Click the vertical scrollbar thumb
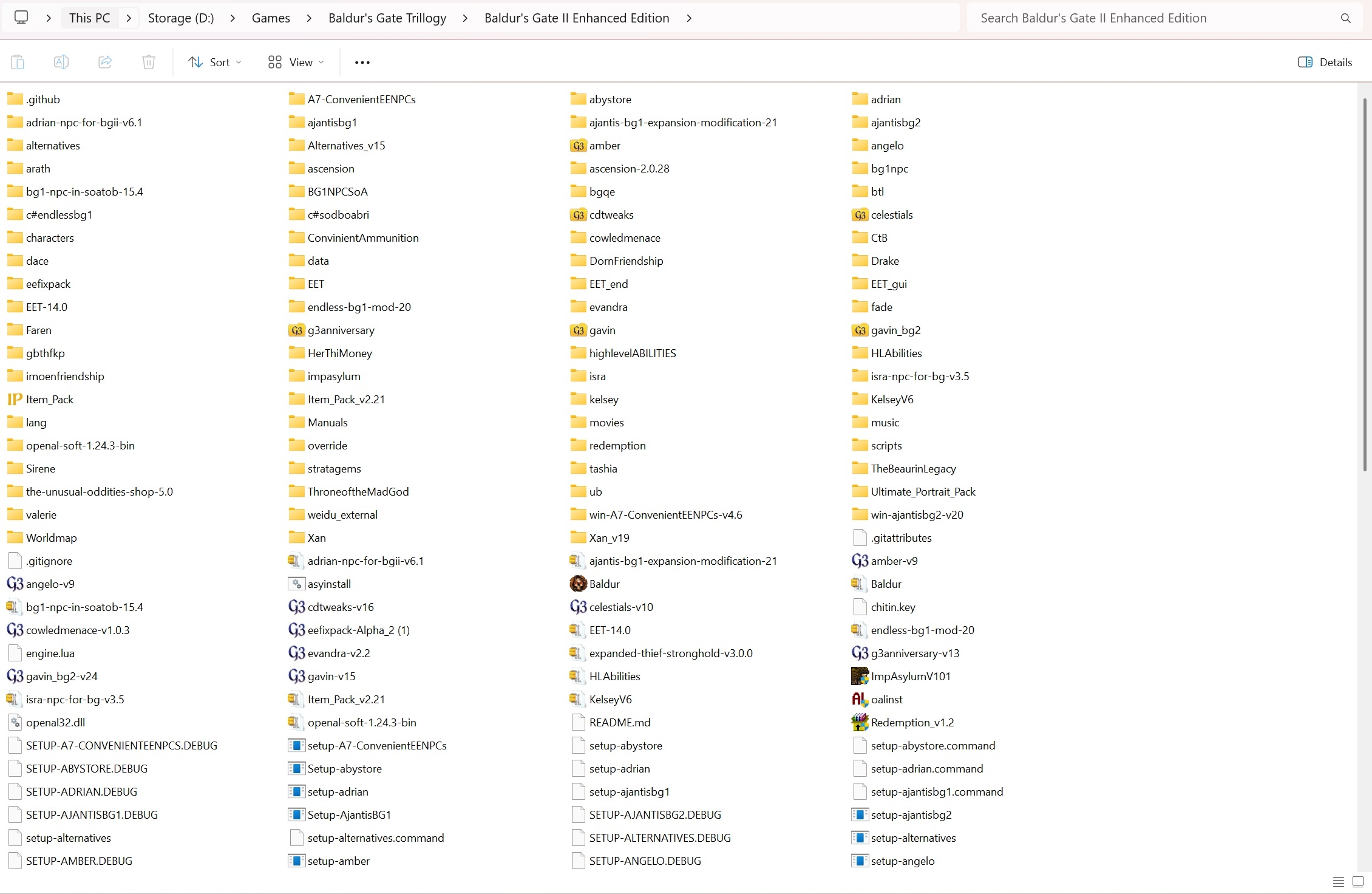This screenshot has height=894, width=1372. pyautogui.click(x=1365, y=284)
